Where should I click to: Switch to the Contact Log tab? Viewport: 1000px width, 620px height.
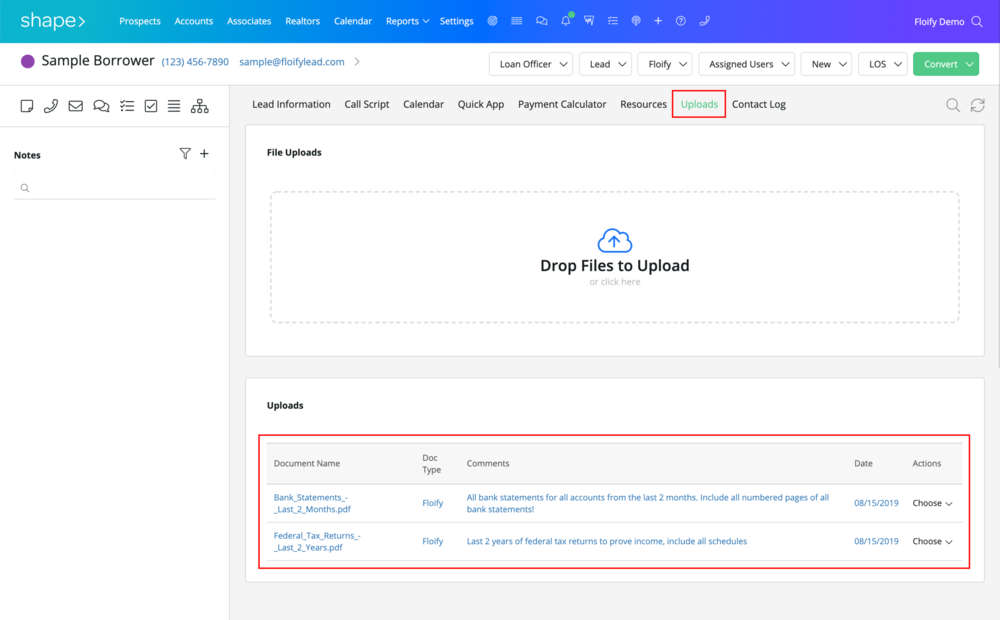point(758,104)
